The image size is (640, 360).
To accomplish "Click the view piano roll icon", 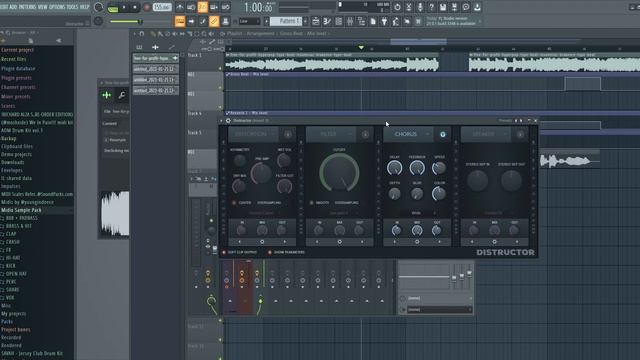I will 327,21.
